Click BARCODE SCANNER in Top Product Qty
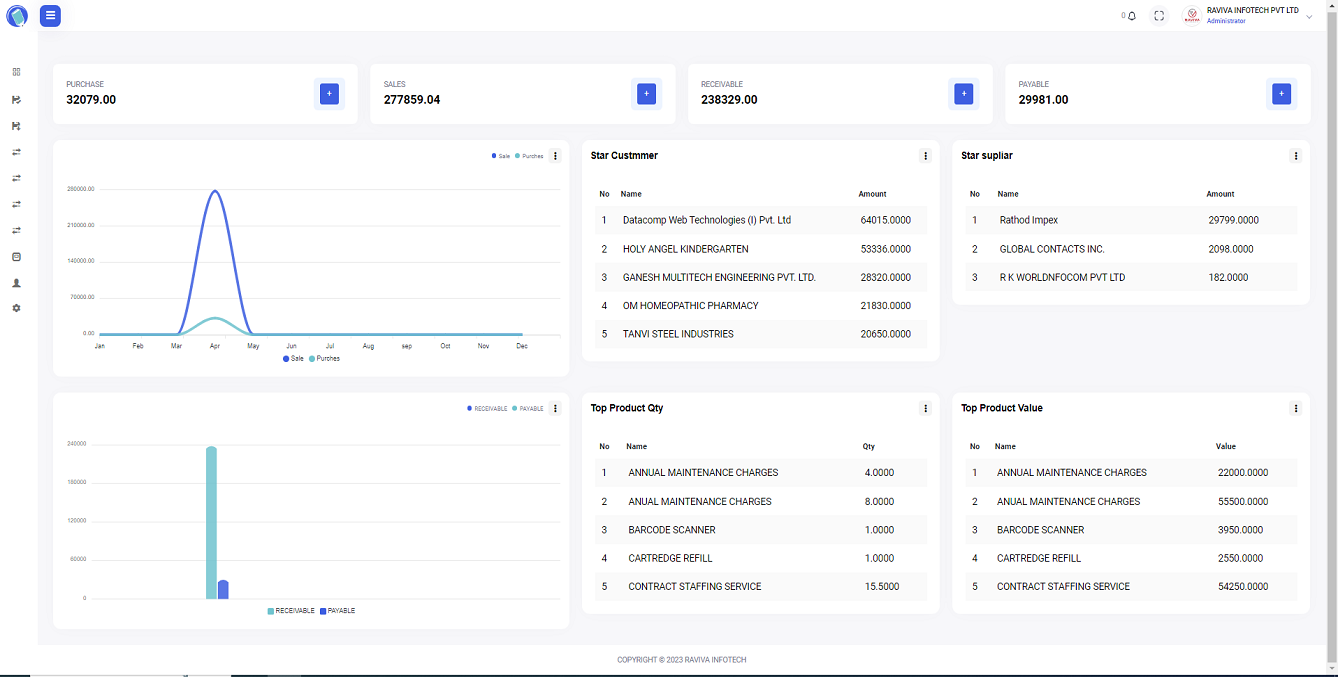Image resolution: width=1338 pixels, height=677 pixels. [x=672, y=530]
